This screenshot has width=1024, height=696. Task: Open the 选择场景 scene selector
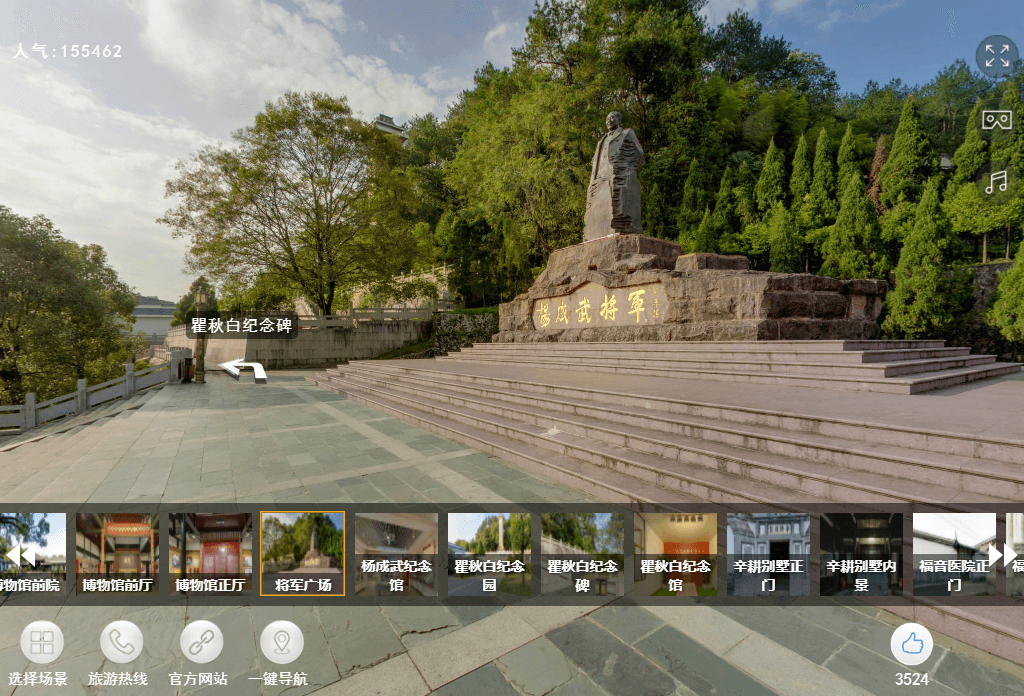point(42,642)
